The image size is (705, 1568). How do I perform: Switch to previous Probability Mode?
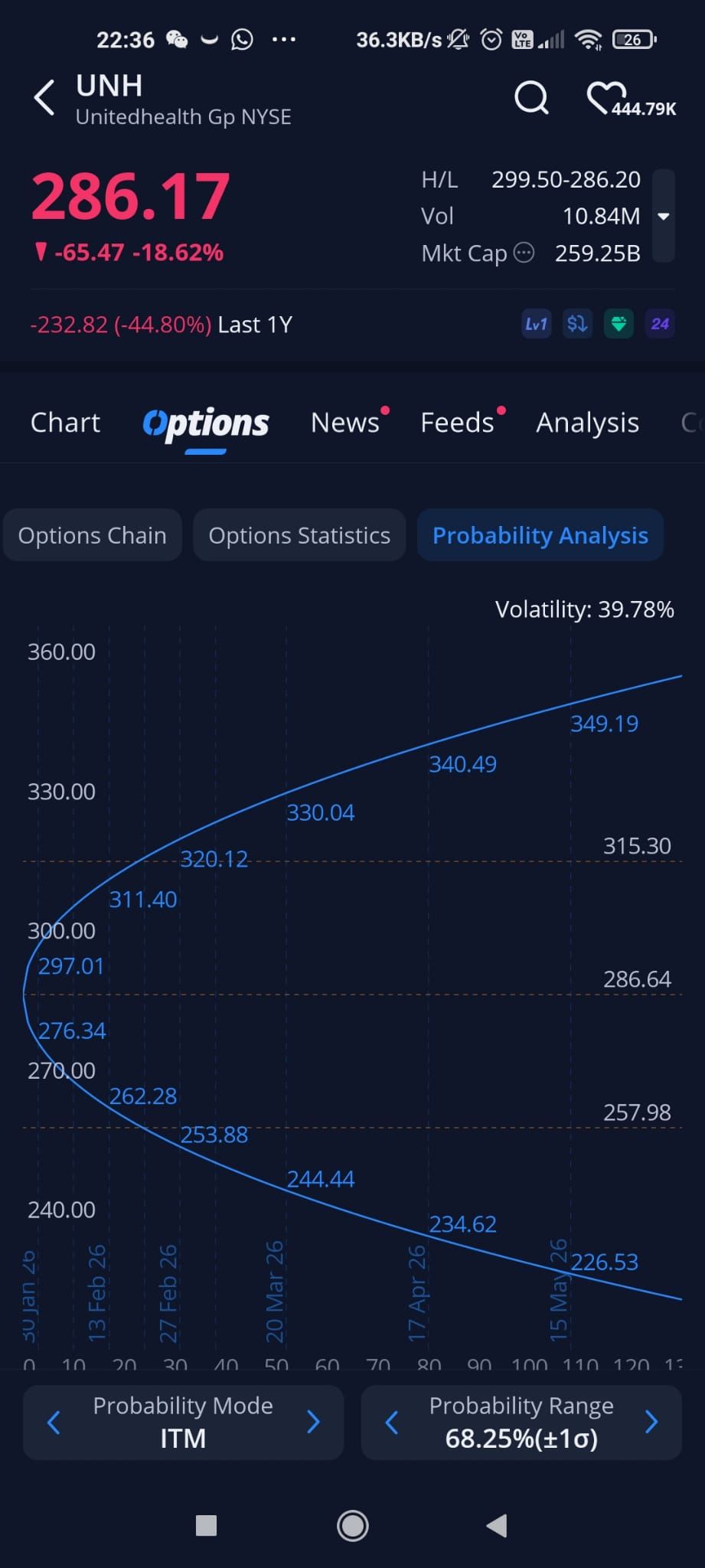(54, 1423)
